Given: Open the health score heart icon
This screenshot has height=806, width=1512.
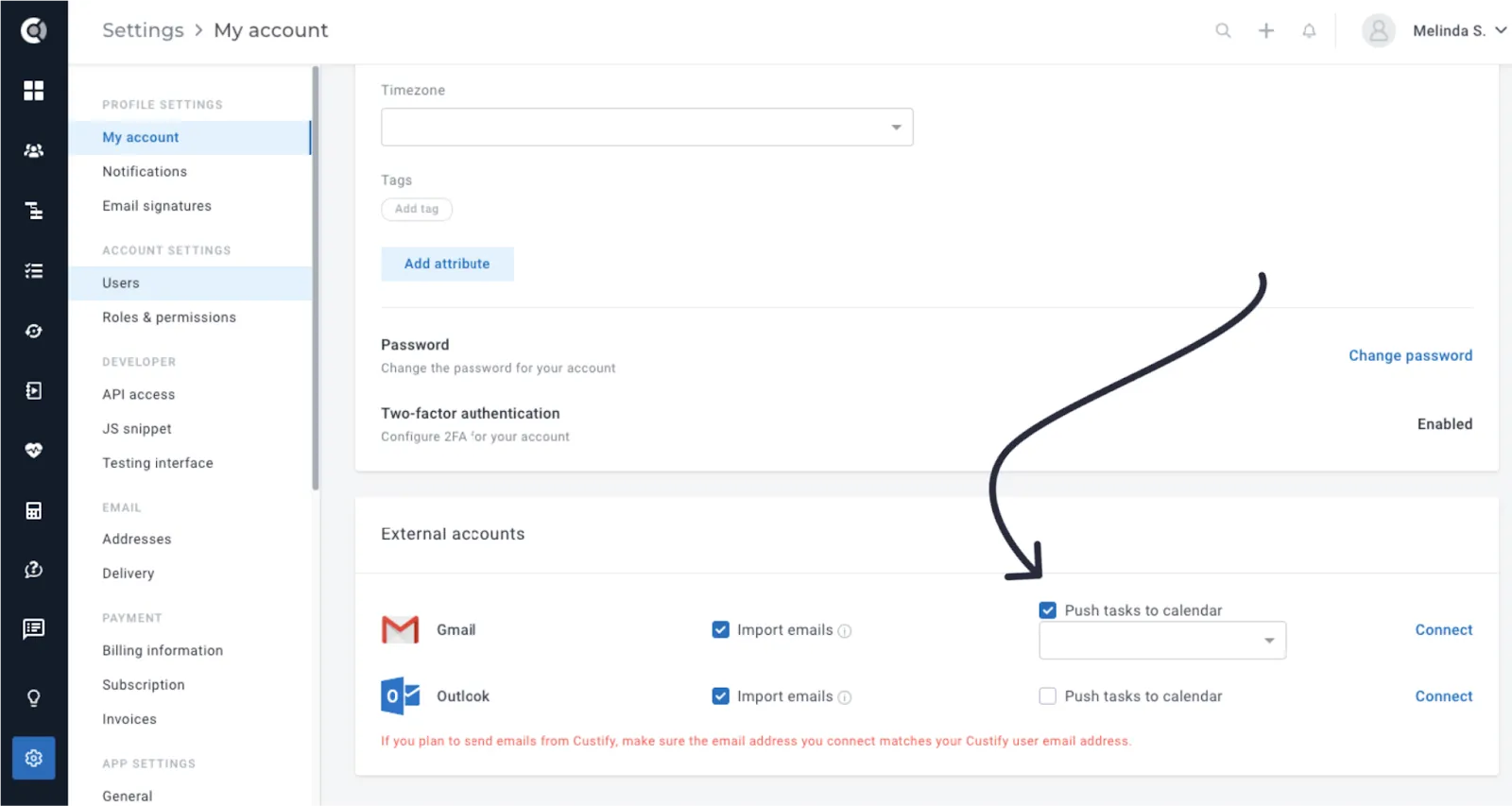Looking at the screenshot, I should pyautogui.click(x=34, y=451).
